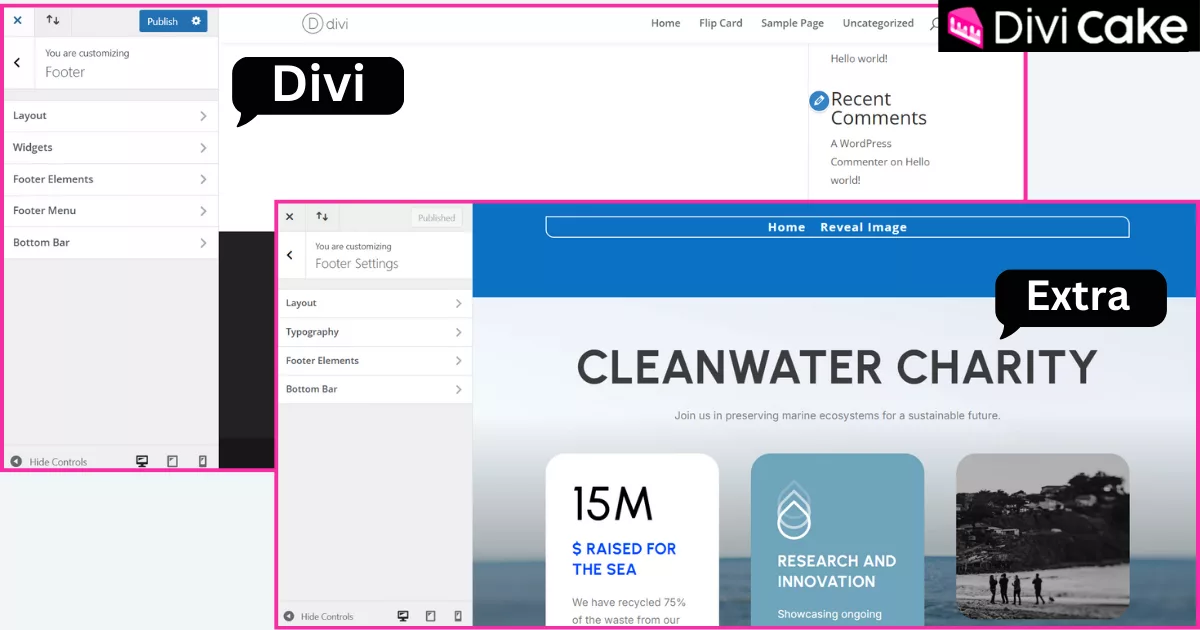The image size is (1200, 630).
Task: Click reorder arrows icon in Extra customizer
Action: tap(322, 217)
